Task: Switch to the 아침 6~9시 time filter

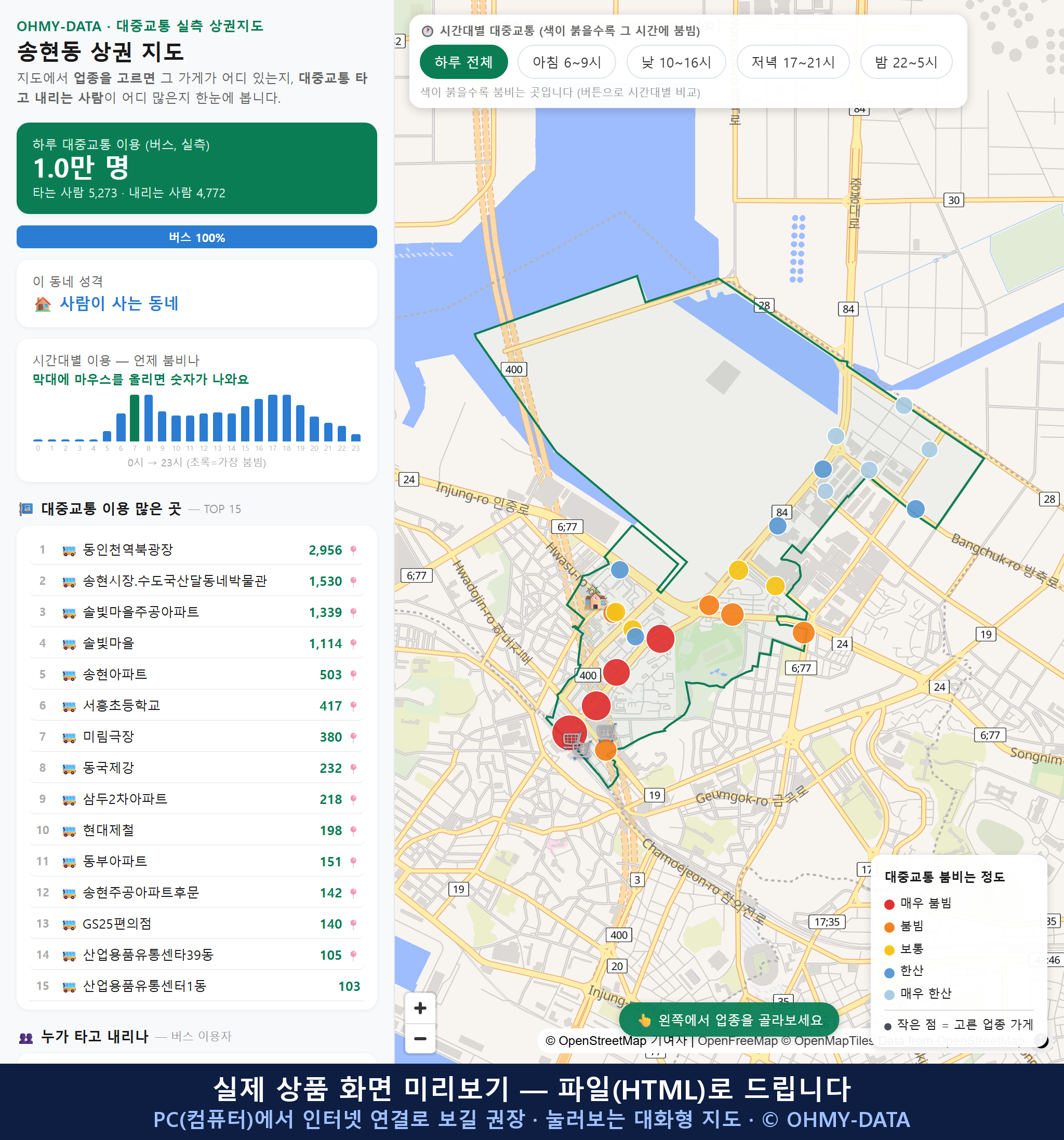Action: coord(566,62)
